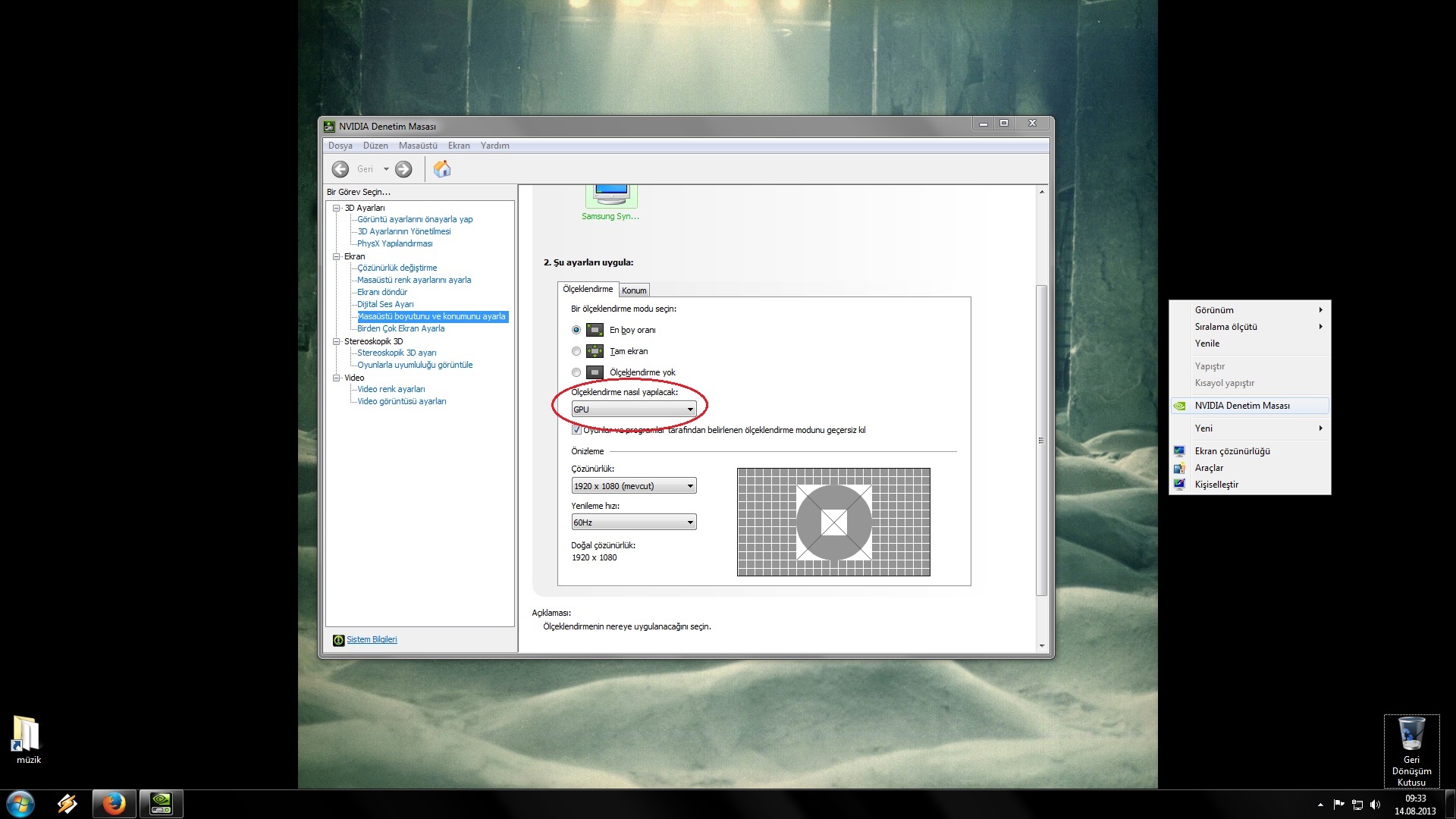
Task: Choose Yenile in the context menu
Action: 1250,344
